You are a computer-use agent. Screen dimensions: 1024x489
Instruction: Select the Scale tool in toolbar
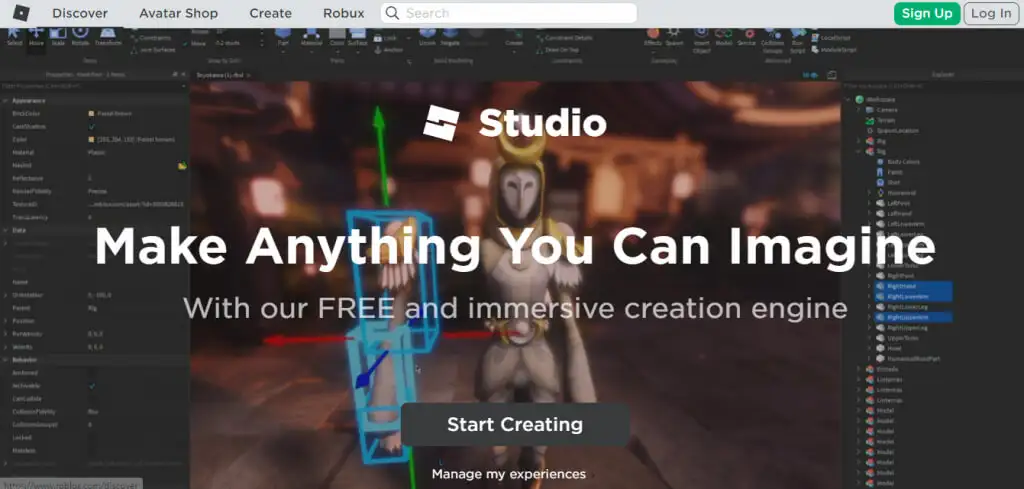(58, 38)
